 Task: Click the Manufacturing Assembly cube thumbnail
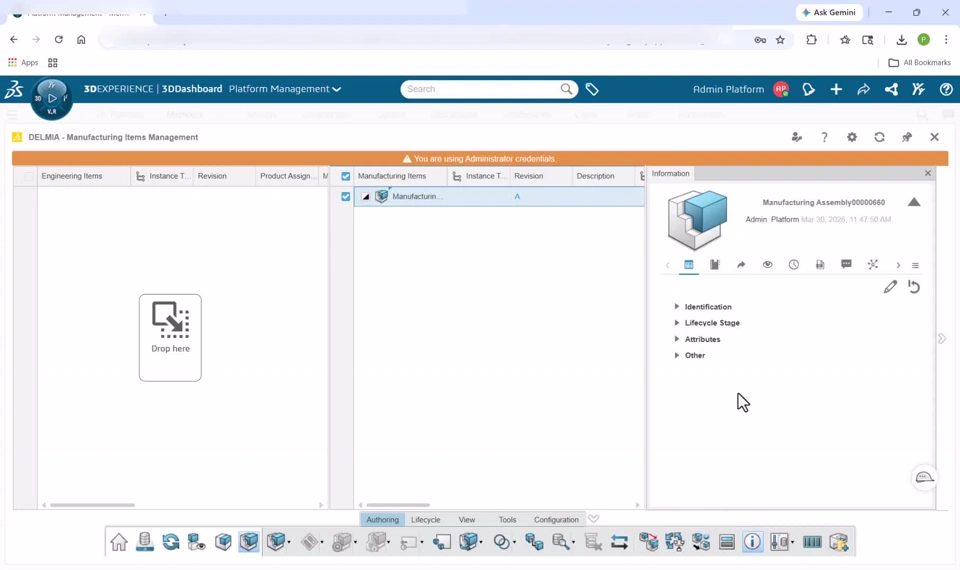pos(697,220)
